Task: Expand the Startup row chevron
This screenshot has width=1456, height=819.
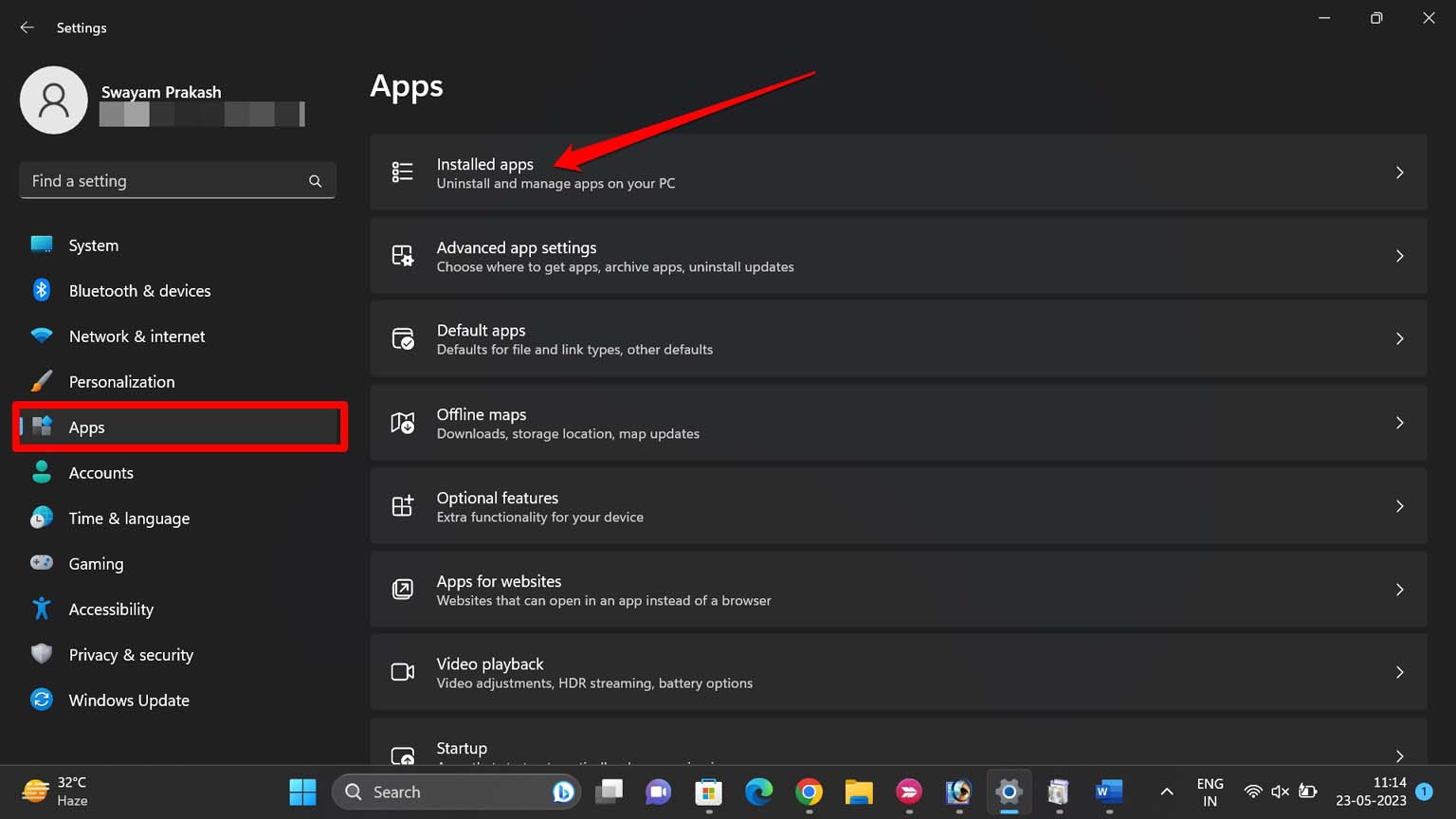Action: pyautogui.click(x=1400, y=755)
